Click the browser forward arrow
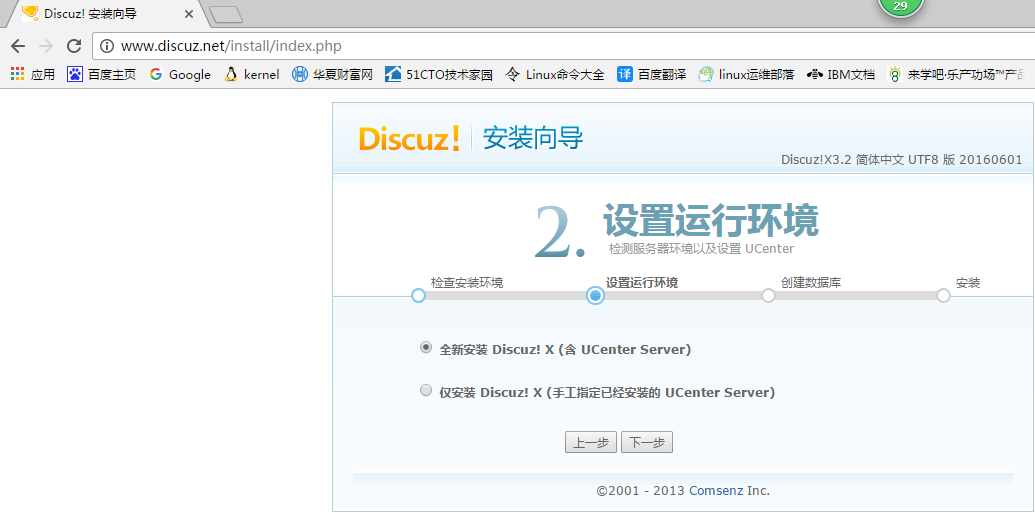The image size is (1035, 513). pyautogui.click(x=46, y=46)
